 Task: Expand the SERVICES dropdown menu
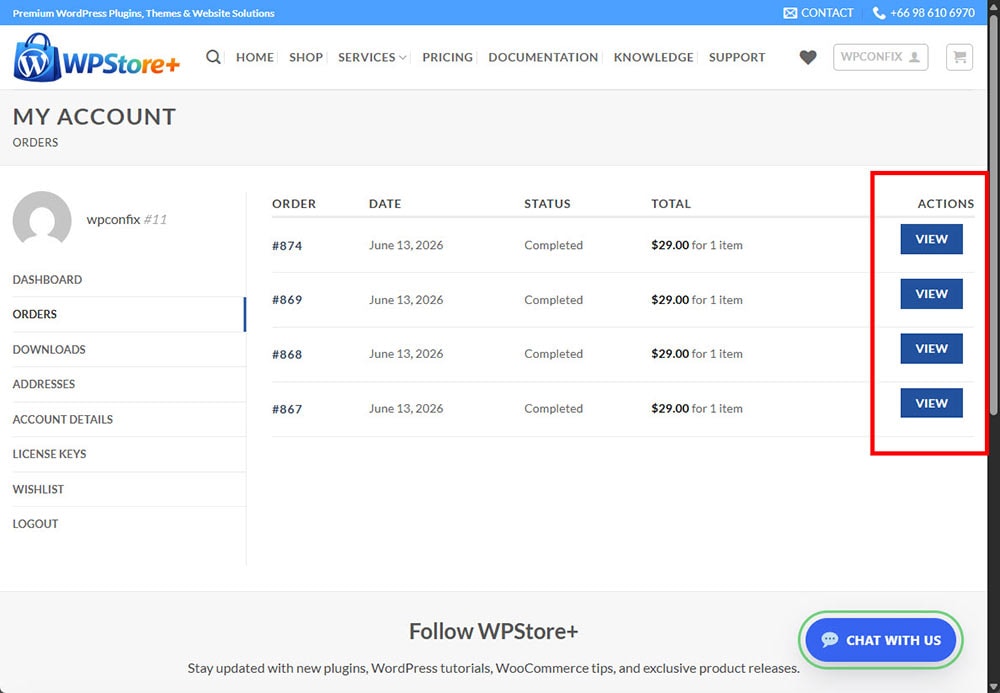pos(372,57)
